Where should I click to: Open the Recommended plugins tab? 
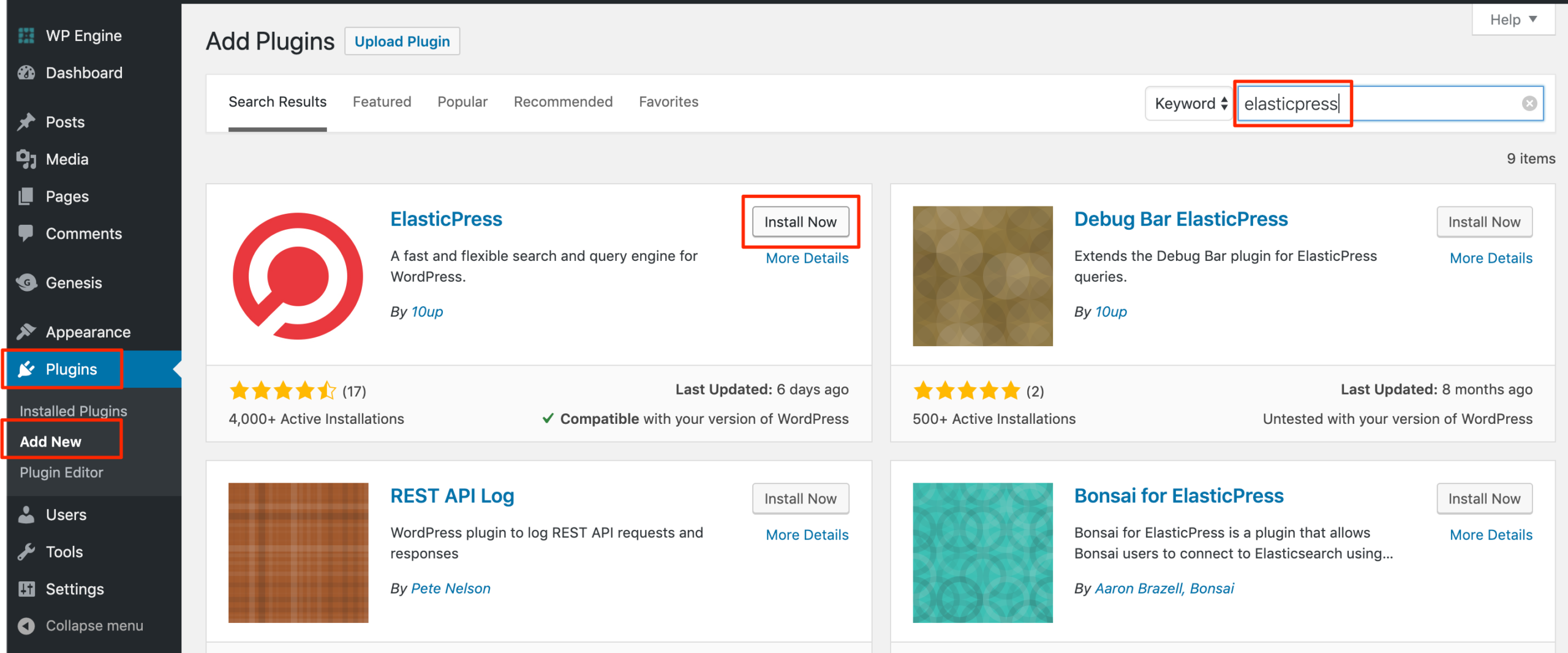563,102
